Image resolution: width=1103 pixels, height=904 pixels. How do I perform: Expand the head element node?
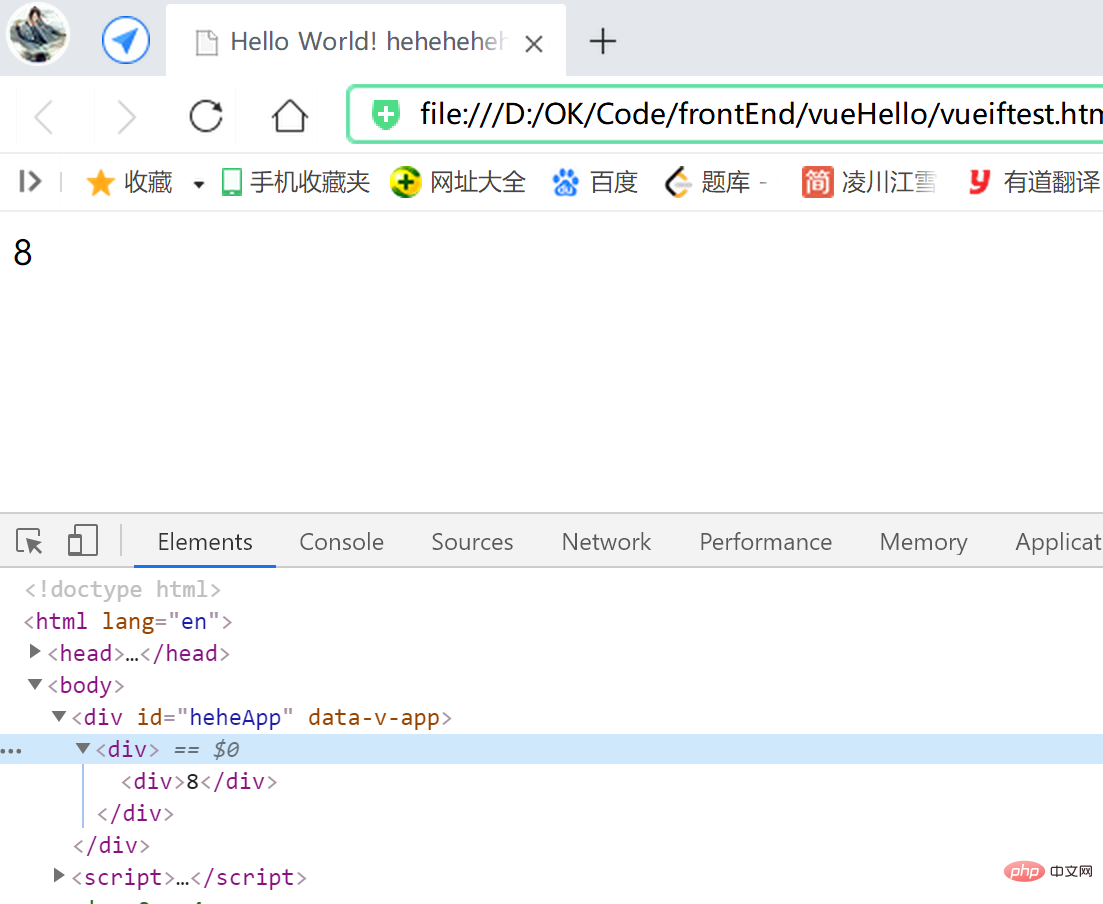click(36, 653)
